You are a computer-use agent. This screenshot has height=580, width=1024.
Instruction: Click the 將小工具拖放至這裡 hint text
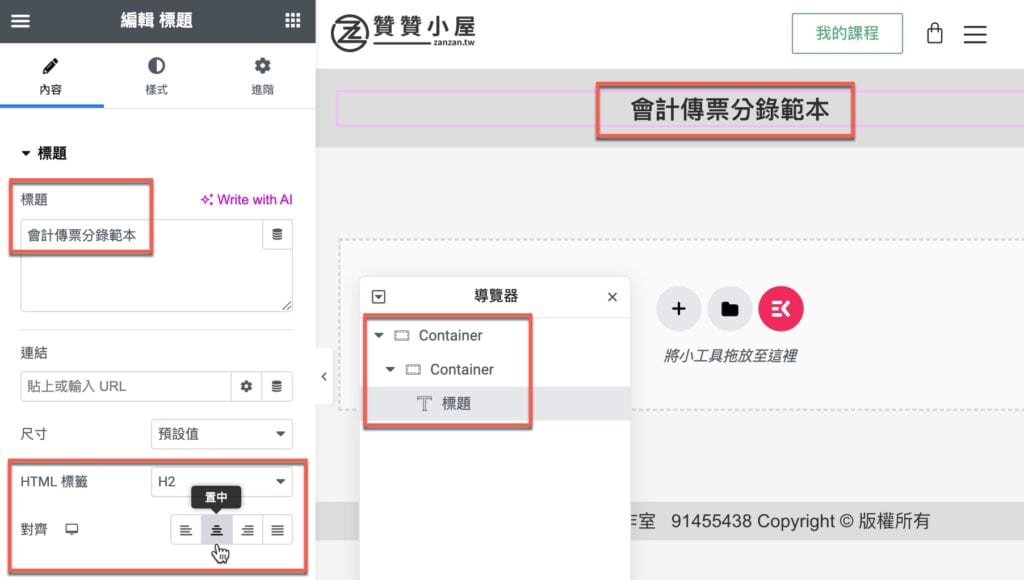729,356
